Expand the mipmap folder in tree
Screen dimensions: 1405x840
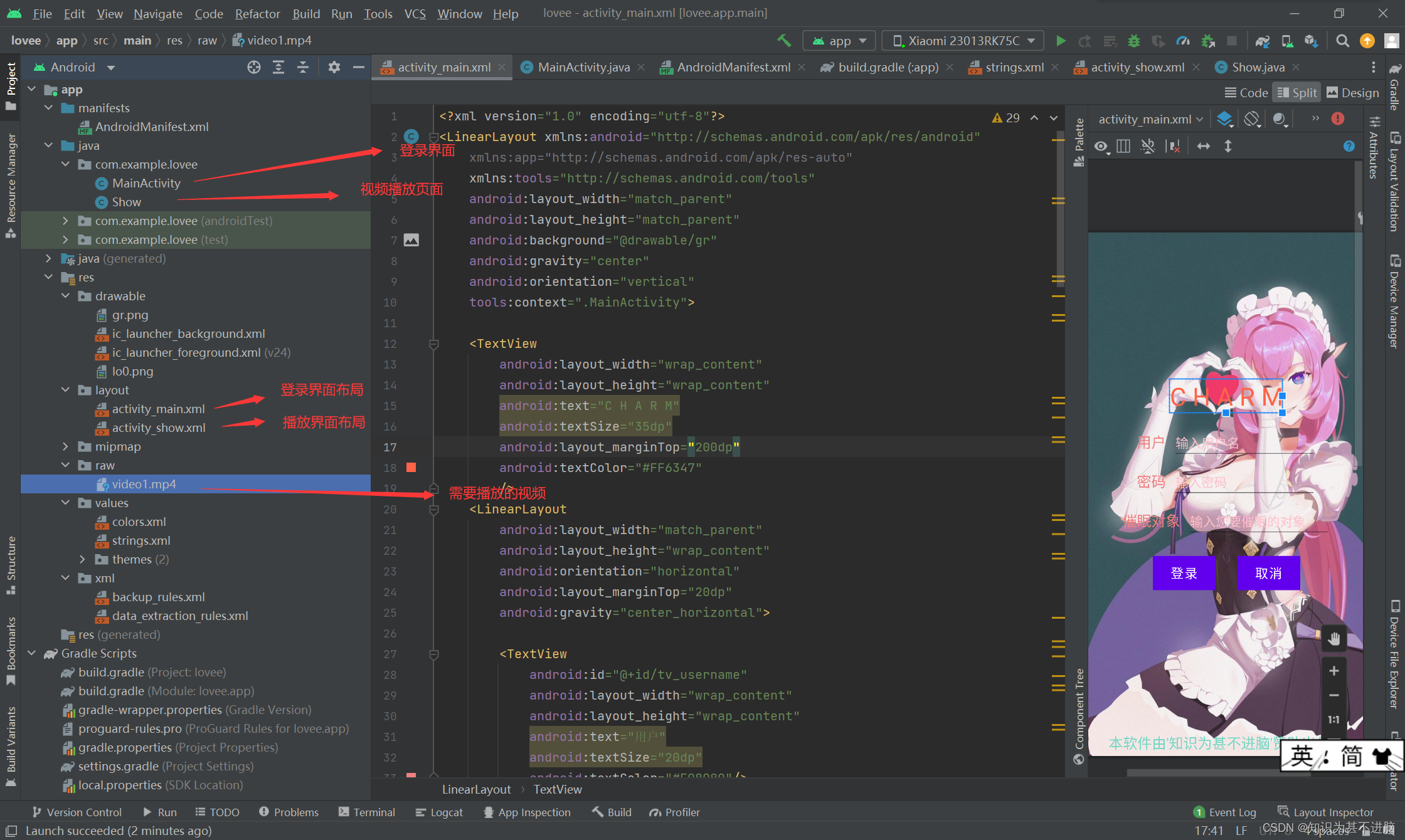click(x=65, y=446)
